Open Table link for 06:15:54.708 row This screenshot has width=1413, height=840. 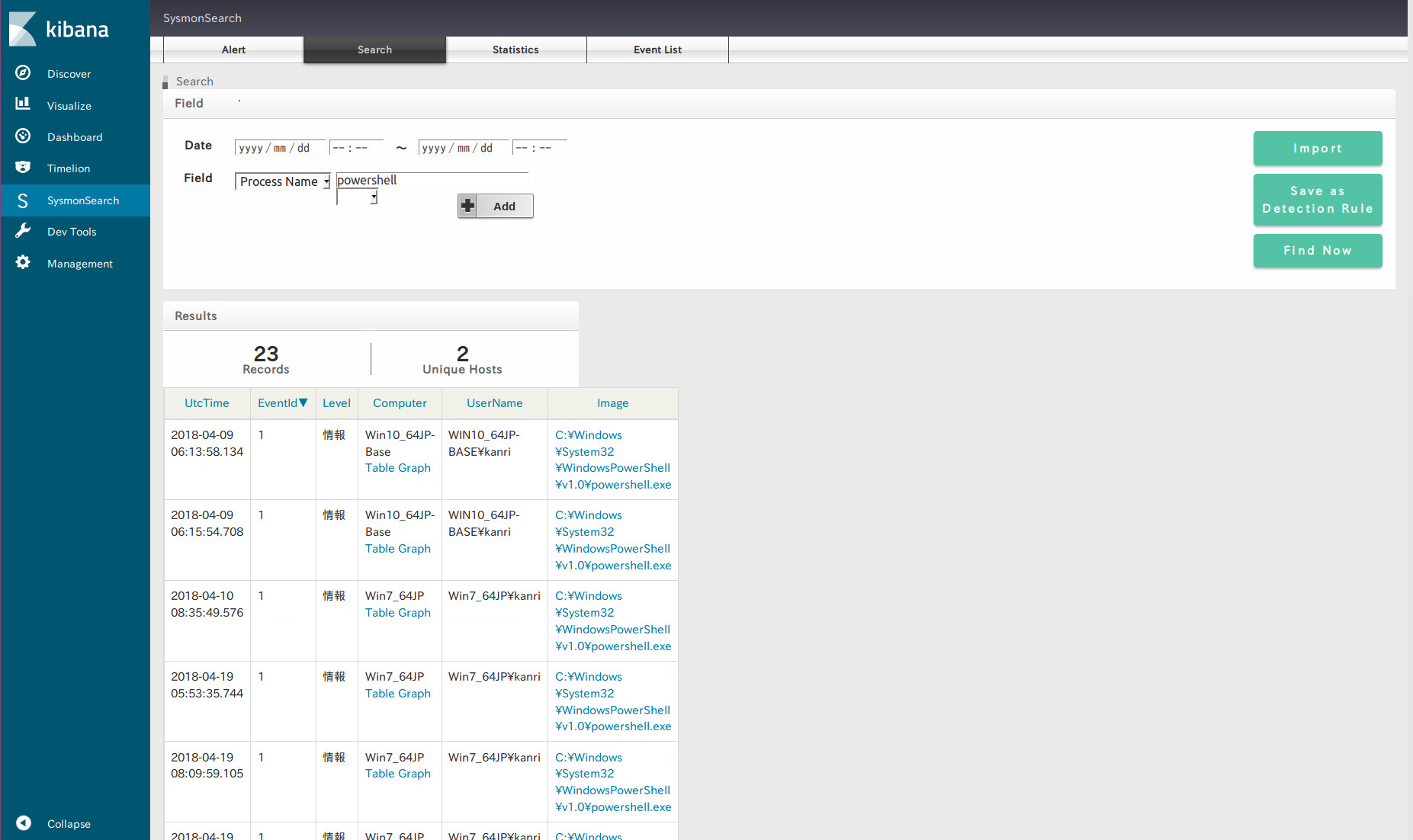click(380, 549)
